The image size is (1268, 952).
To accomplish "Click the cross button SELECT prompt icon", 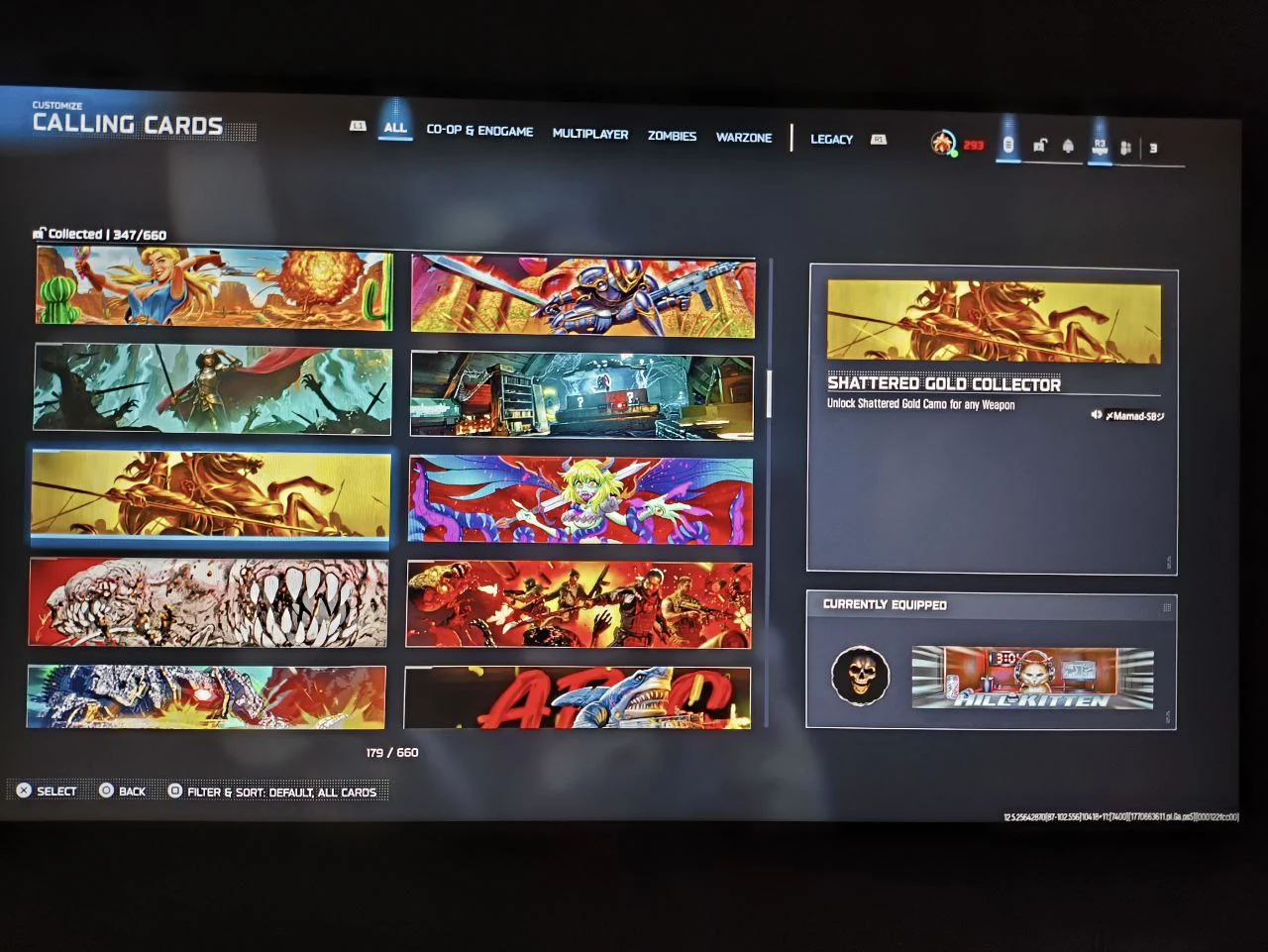I will point(24,790).
